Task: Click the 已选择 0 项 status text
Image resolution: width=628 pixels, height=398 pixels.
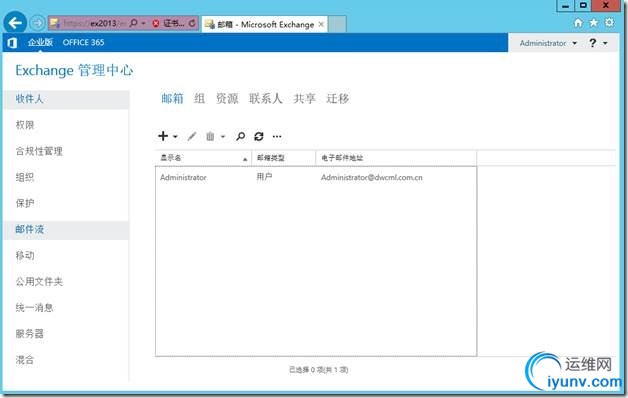Action: [318, 370]
